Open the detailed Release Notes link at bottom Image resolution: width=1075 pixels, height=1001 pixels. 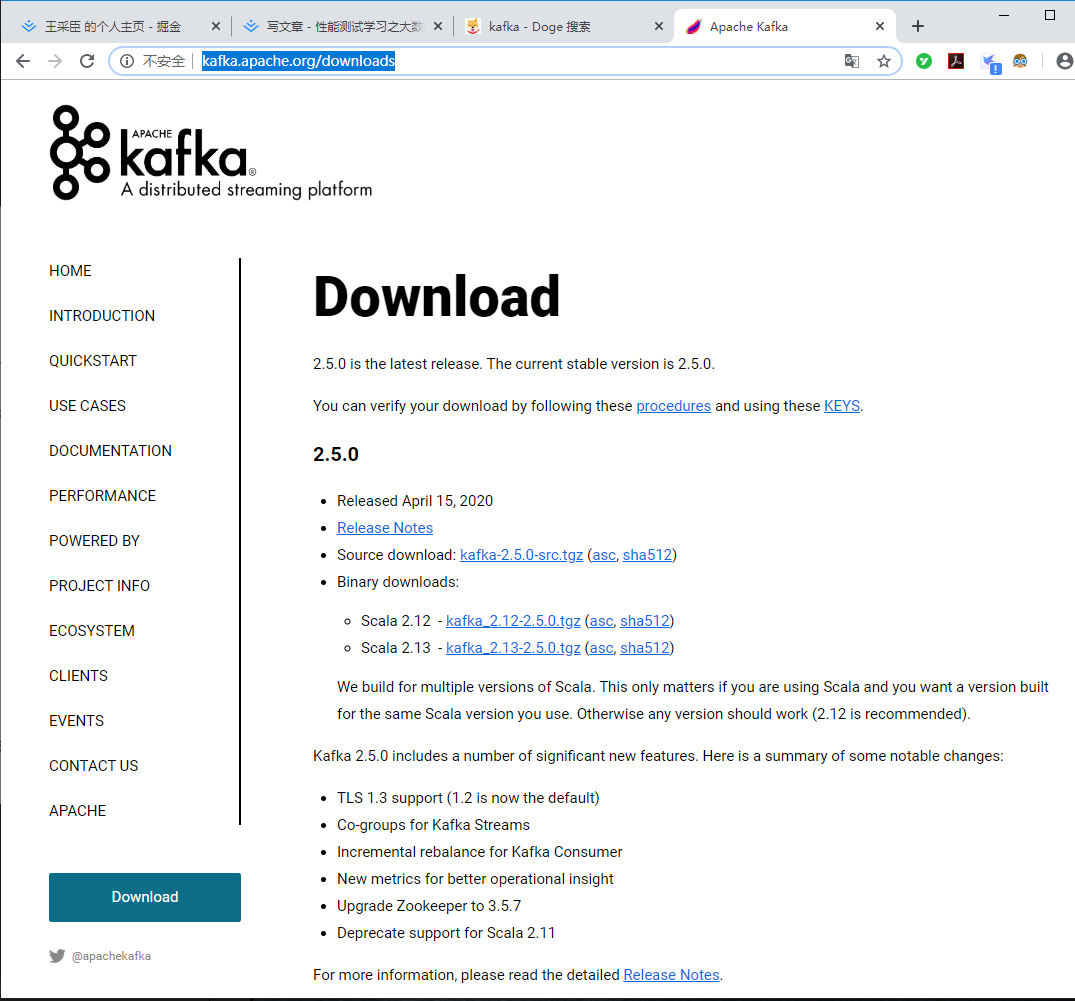pyautogui.click(x=671, y=975)
